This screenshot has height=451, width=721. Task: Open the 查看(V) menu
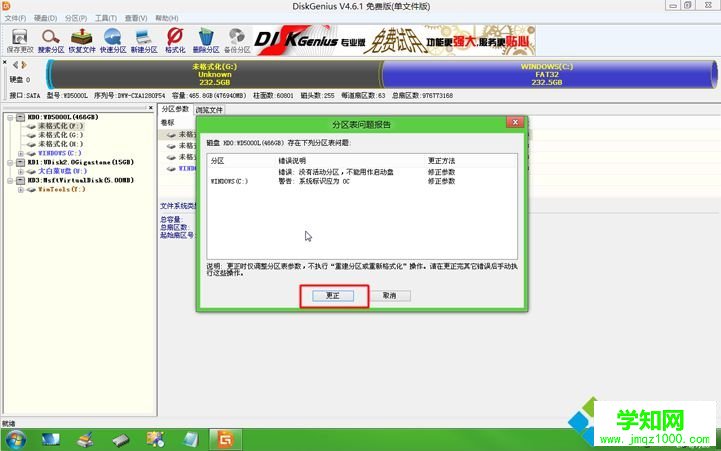(136, 18)
